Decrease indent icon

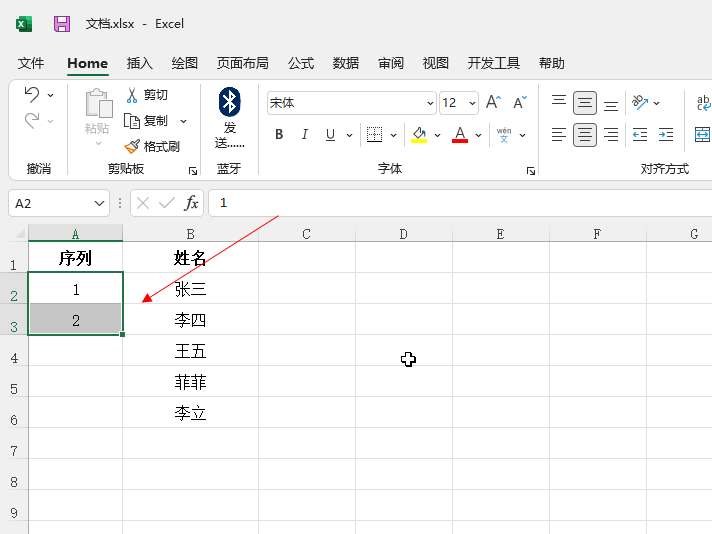640,134
